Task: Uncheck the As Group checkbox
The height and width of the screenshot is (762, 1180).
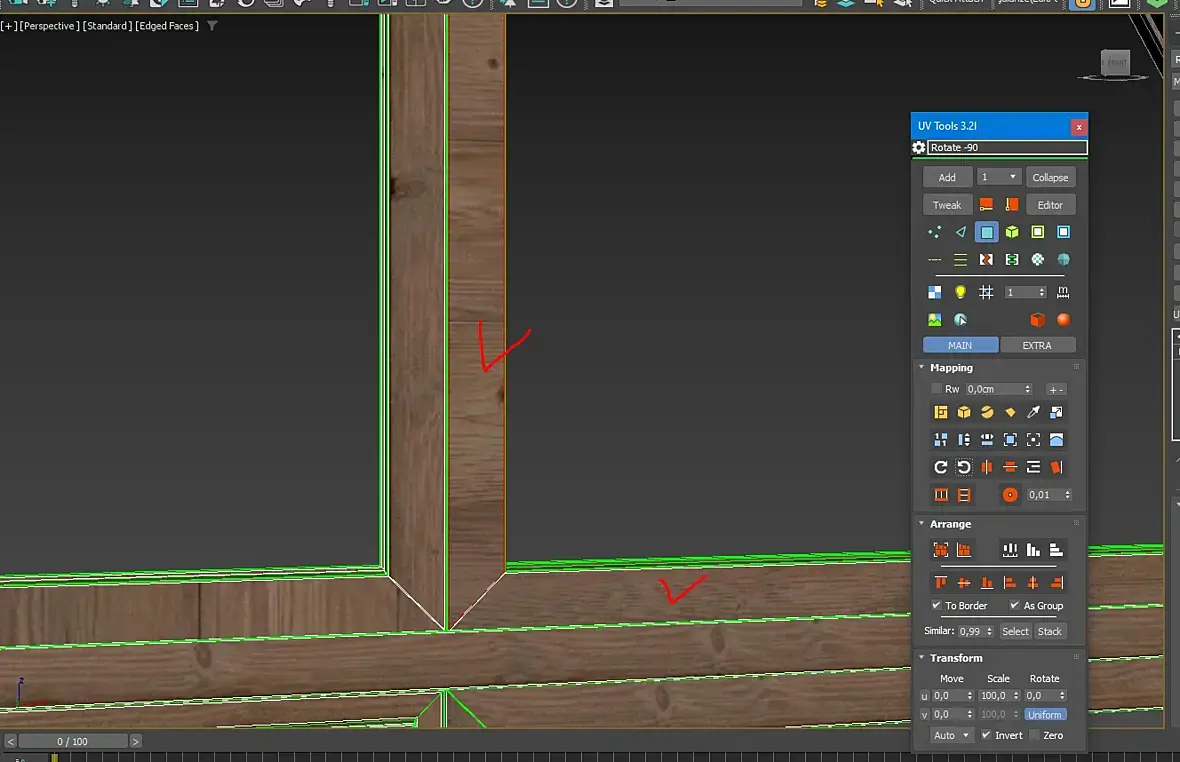Action: [1014, 606]
